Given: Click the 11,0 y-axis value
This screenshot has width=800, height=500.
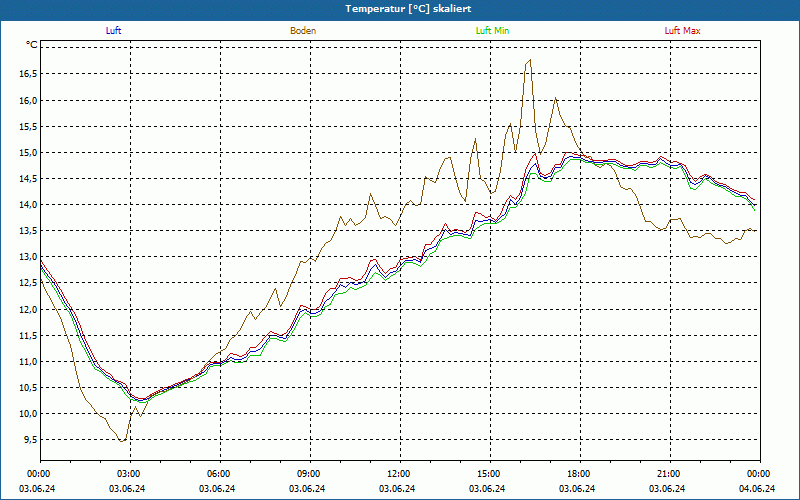Looking at the screenshot, I should click(28, 361).
